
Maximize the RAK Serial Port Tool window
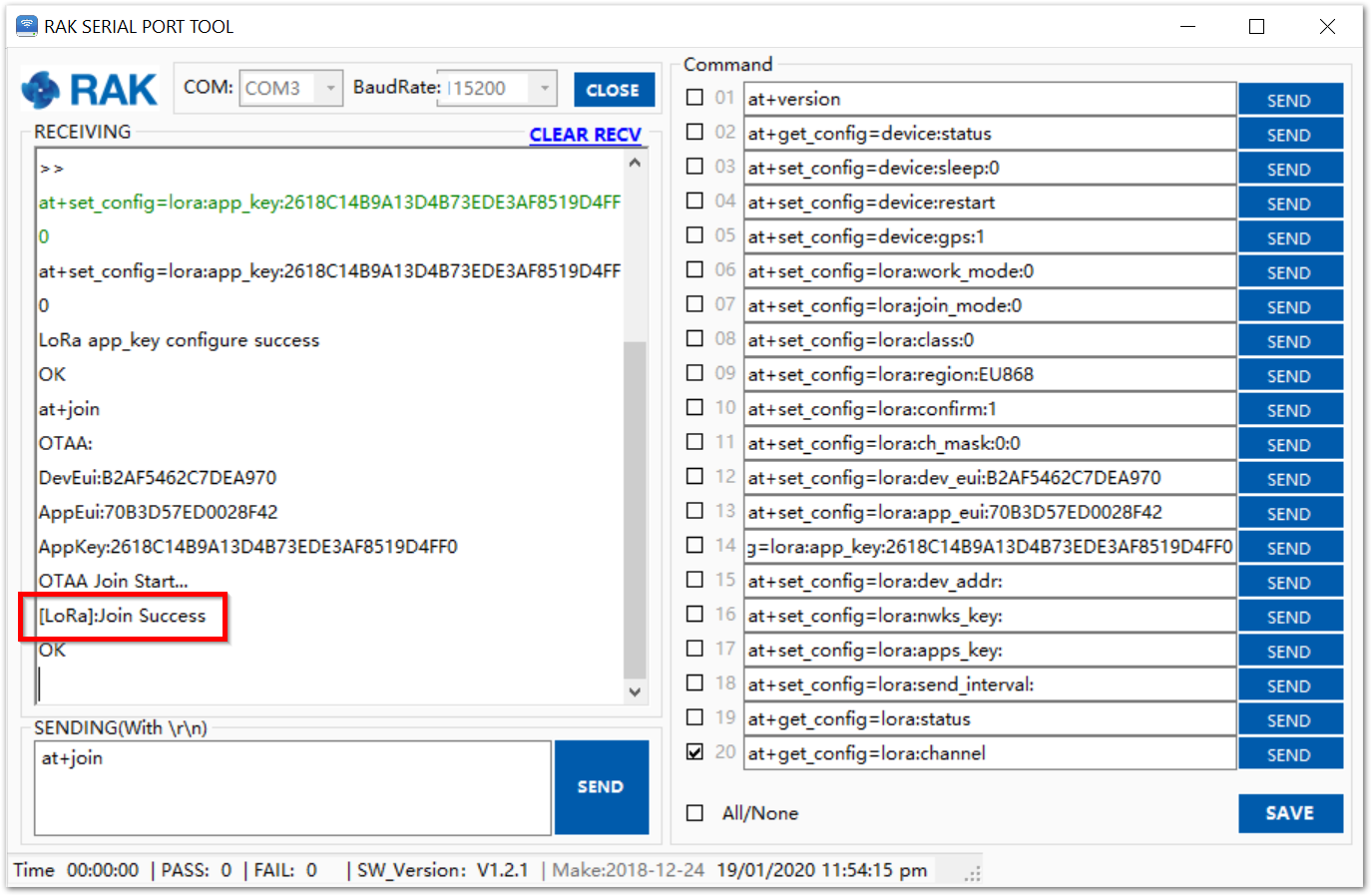click(x=1257, y=27)
